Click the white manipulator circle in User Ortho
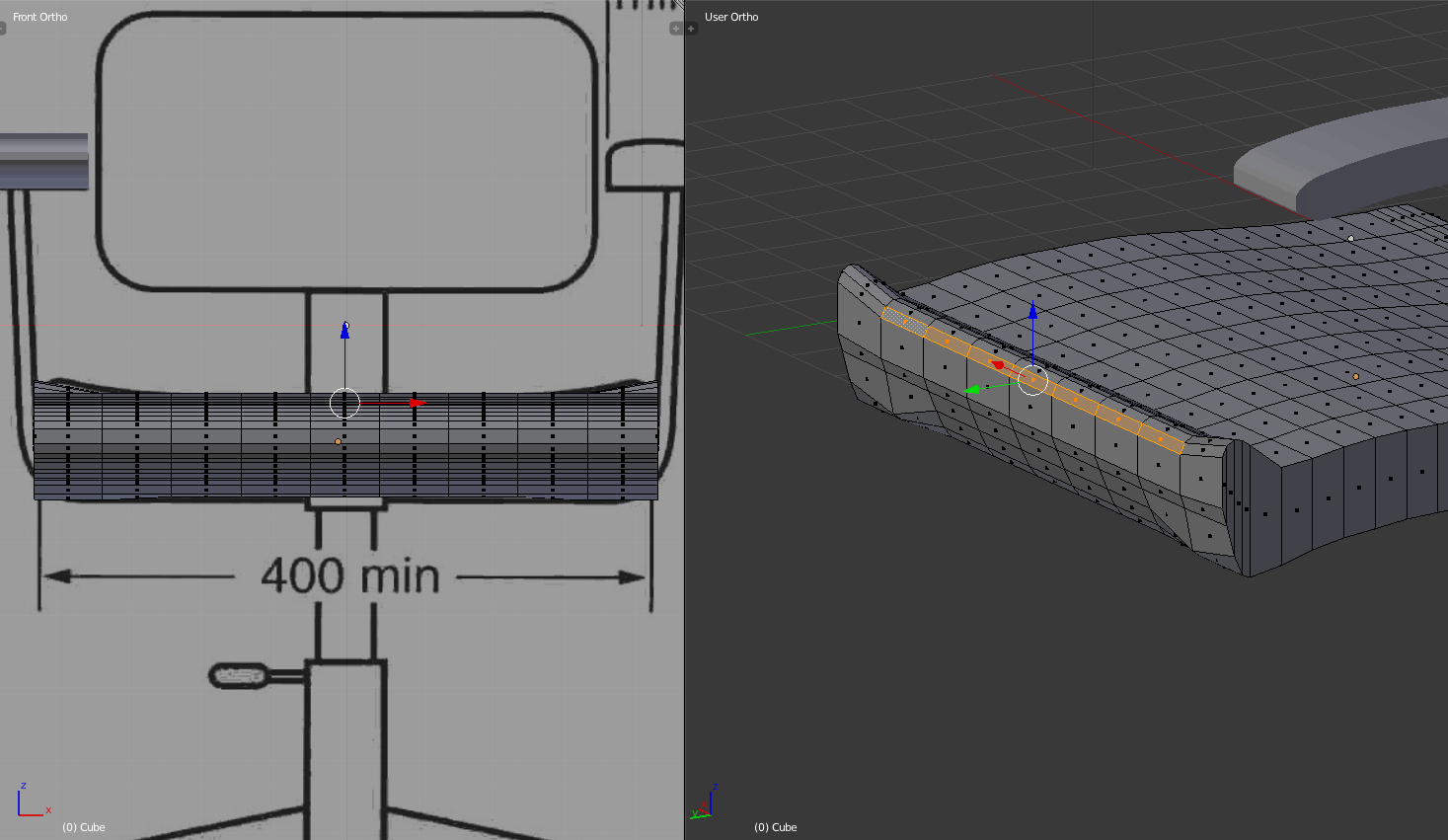 (1032, 380)
